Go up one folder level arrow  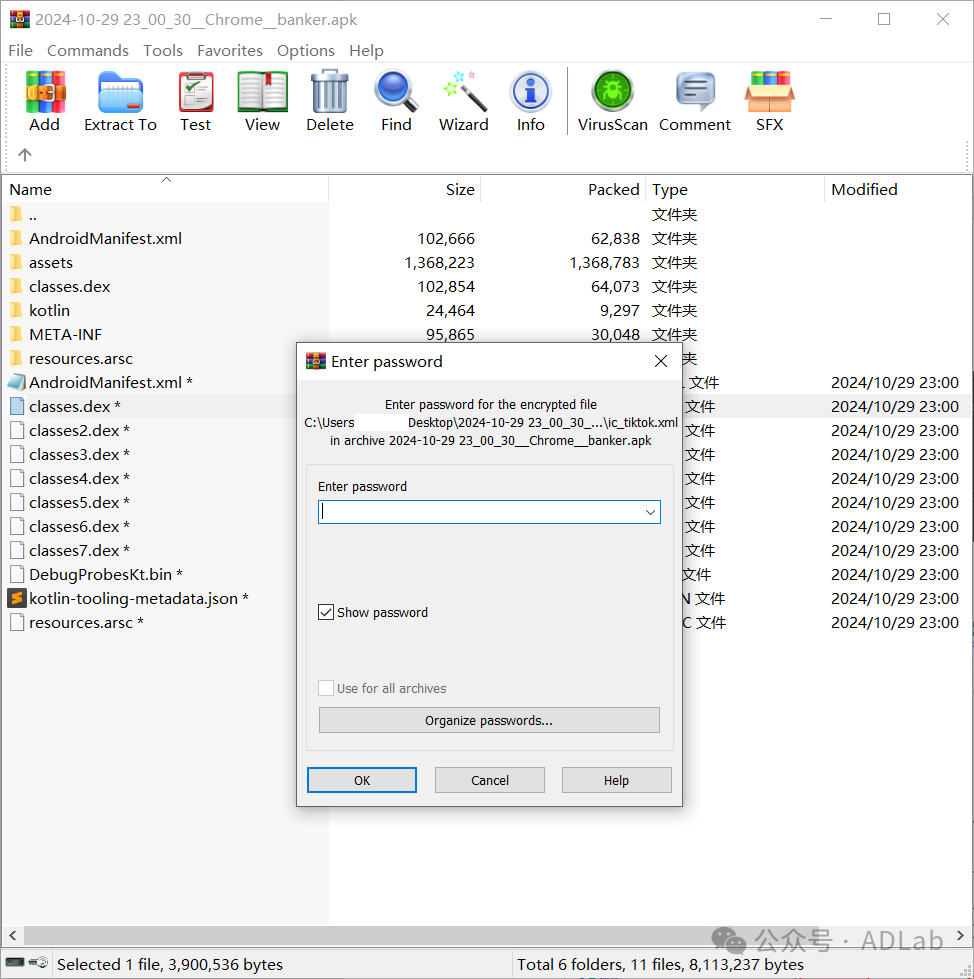pos(25,154)
